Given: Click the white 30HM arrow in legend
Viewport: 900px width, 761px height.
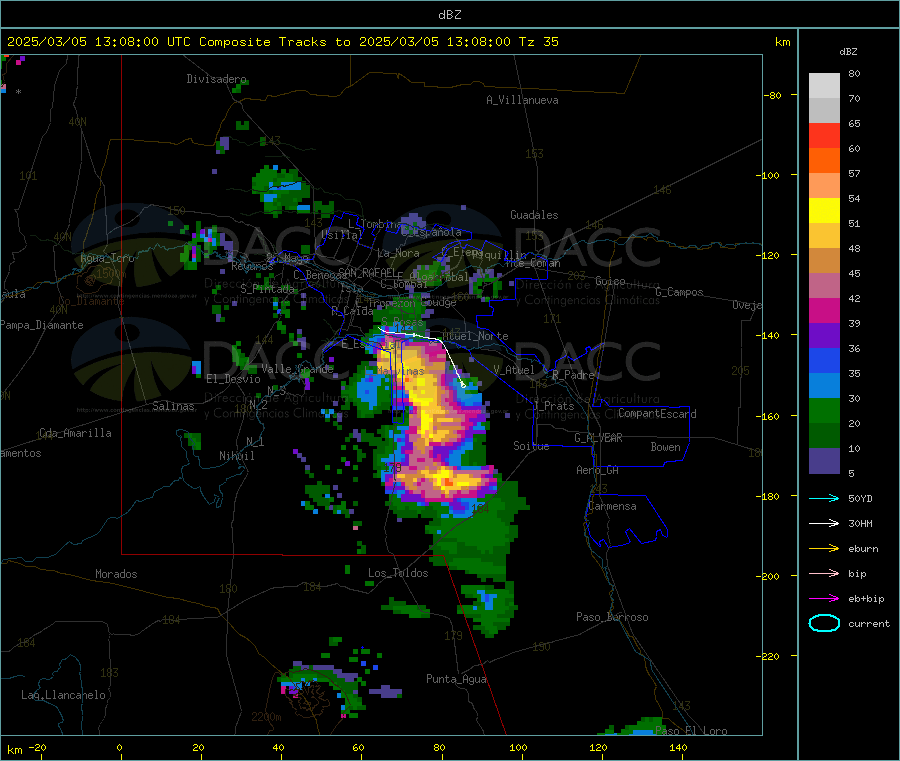Looking at the screenshot, I should [824, 523].
